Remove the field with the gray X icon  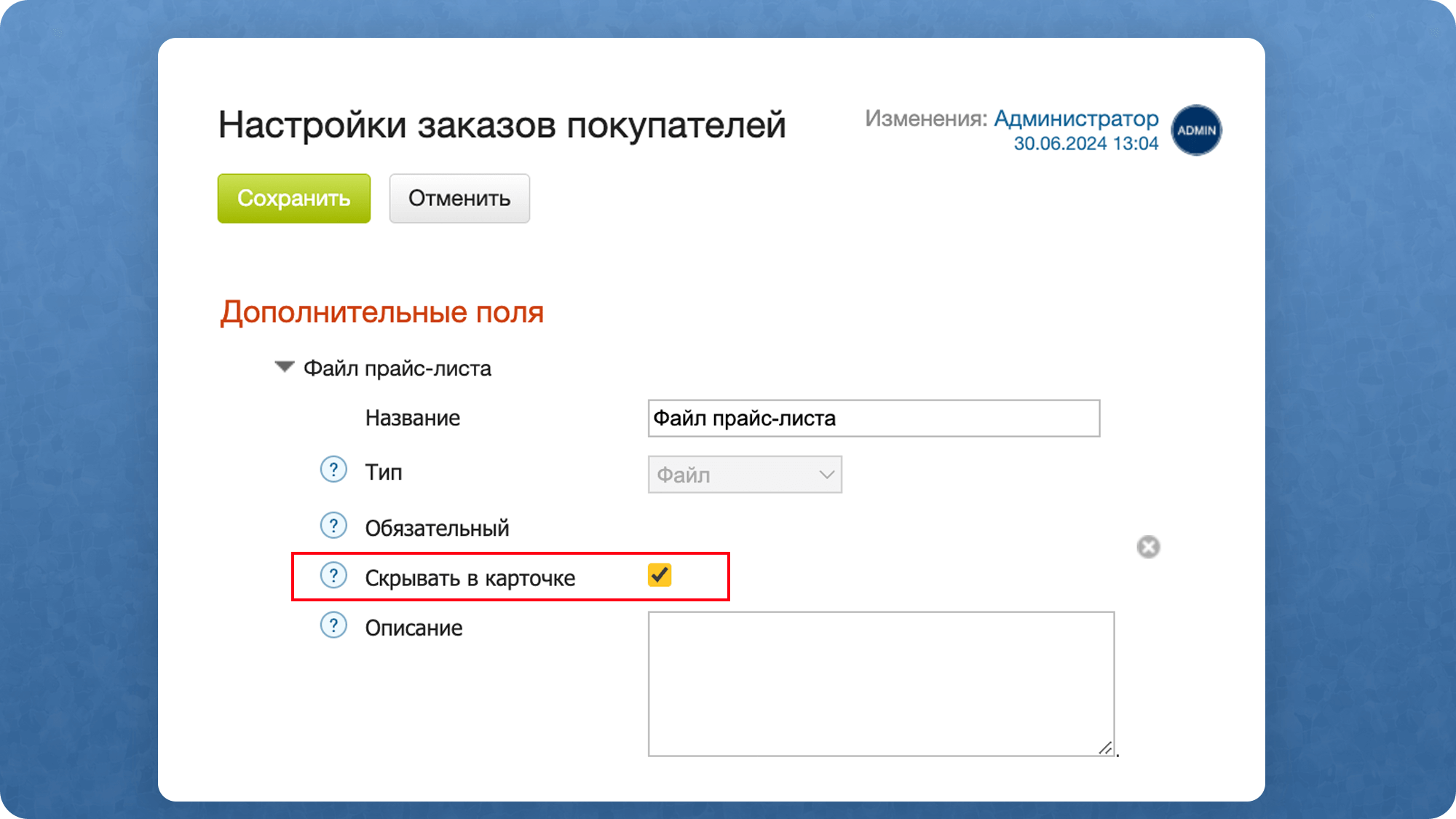click(x=1148, y=547)
